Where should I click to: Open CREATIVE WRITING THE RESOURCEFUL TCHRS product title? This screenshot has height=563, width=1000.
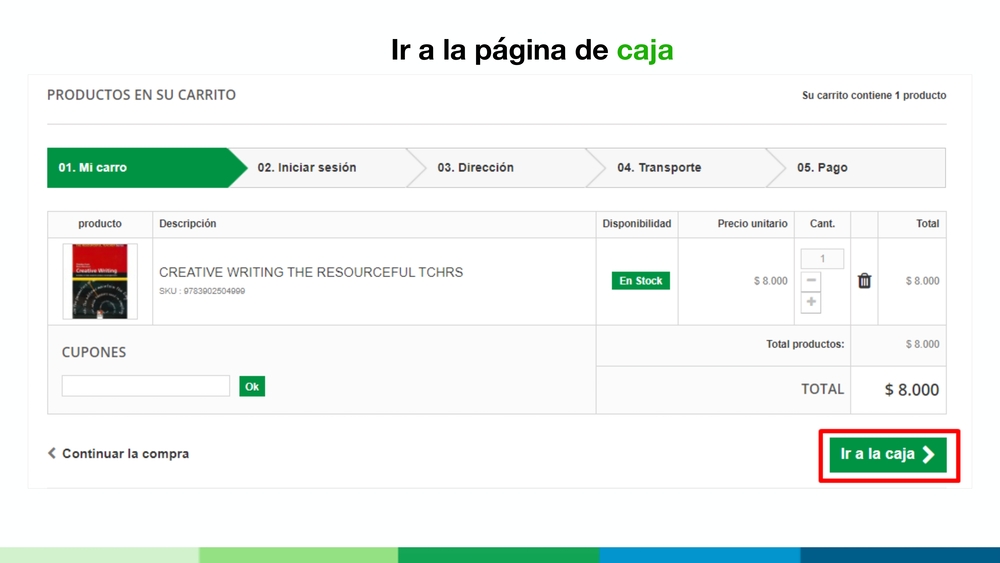(x=311, y=272)
